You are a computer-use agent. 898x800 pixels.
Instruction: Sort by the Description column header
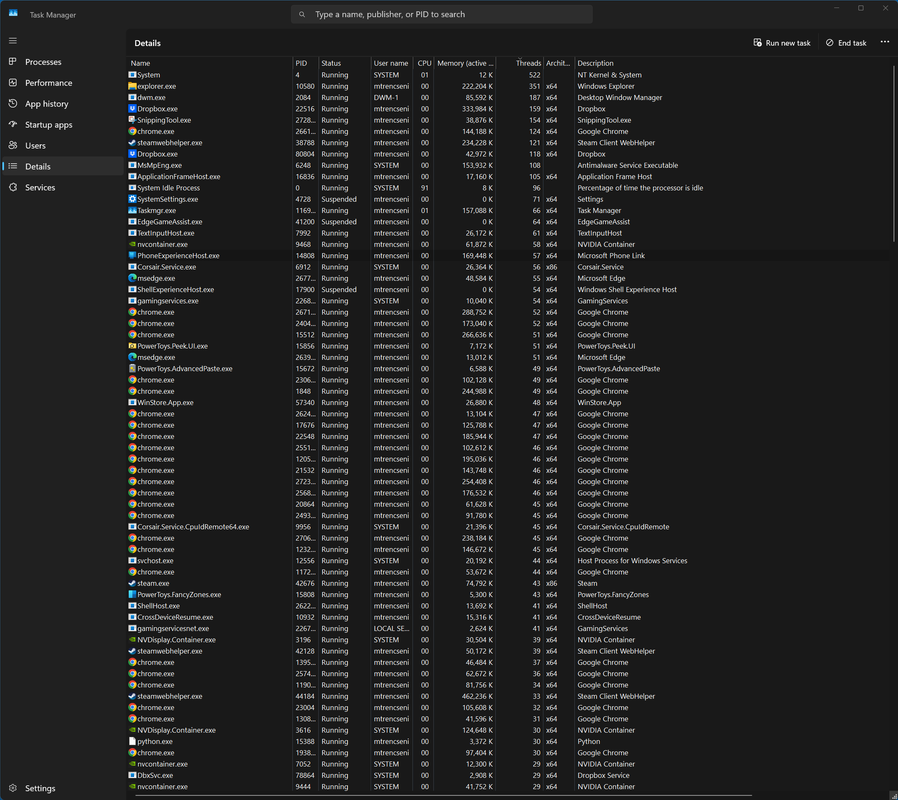tap(732, 63)
